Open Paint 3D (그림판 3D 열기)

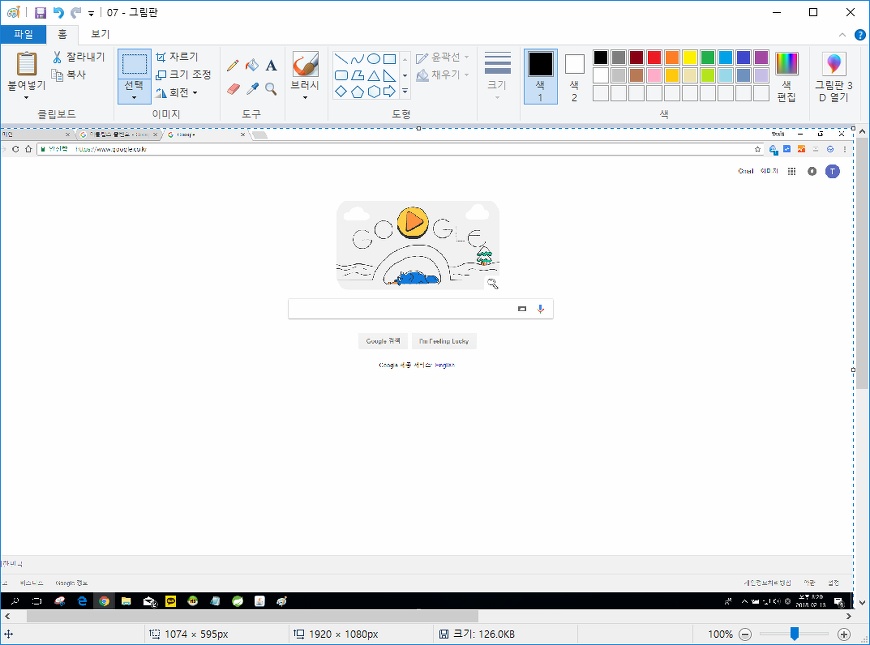[x=834, y=77]
